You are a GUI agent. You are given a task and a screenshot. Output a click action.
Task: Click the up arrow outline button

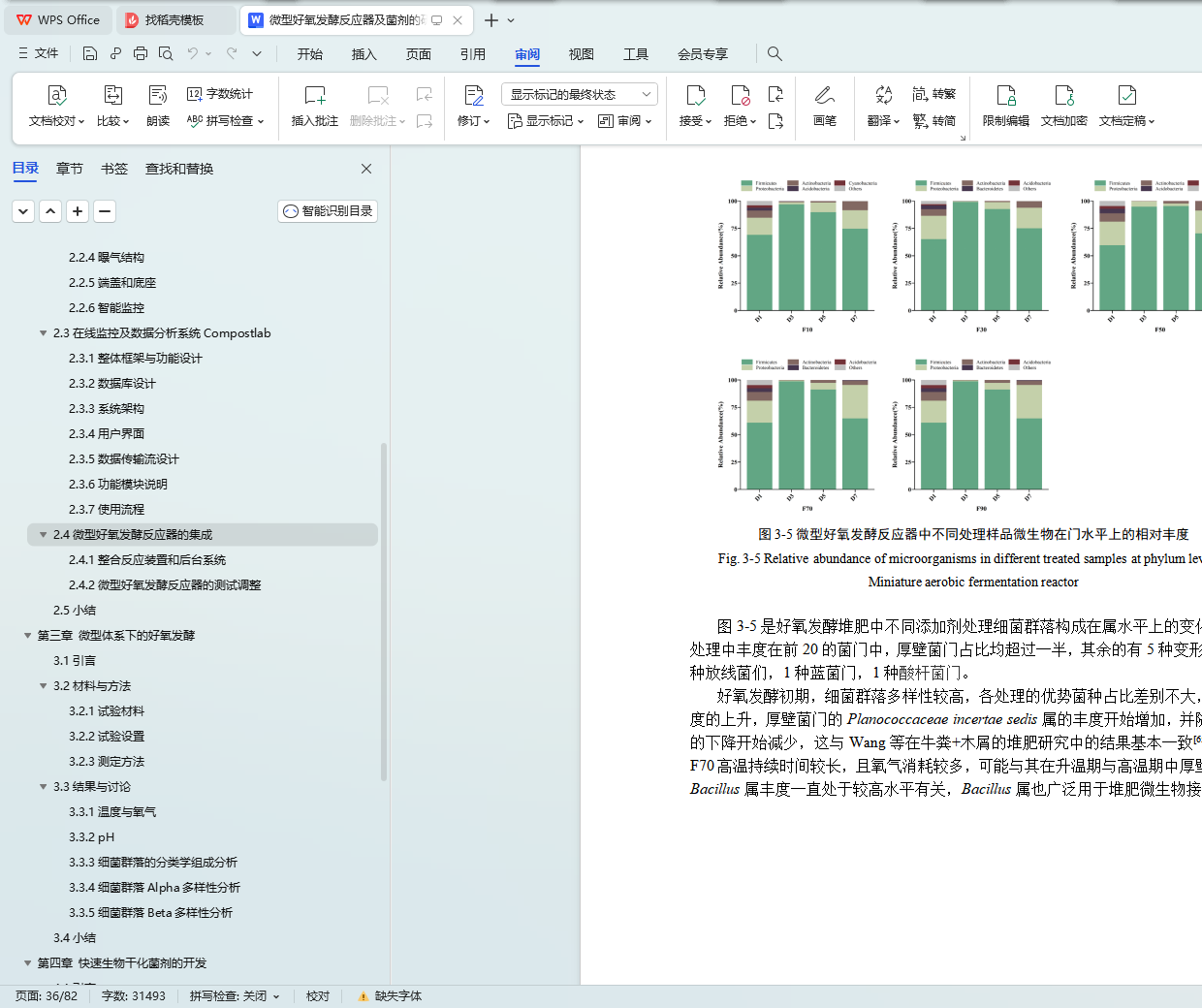(x=50, y=211)
